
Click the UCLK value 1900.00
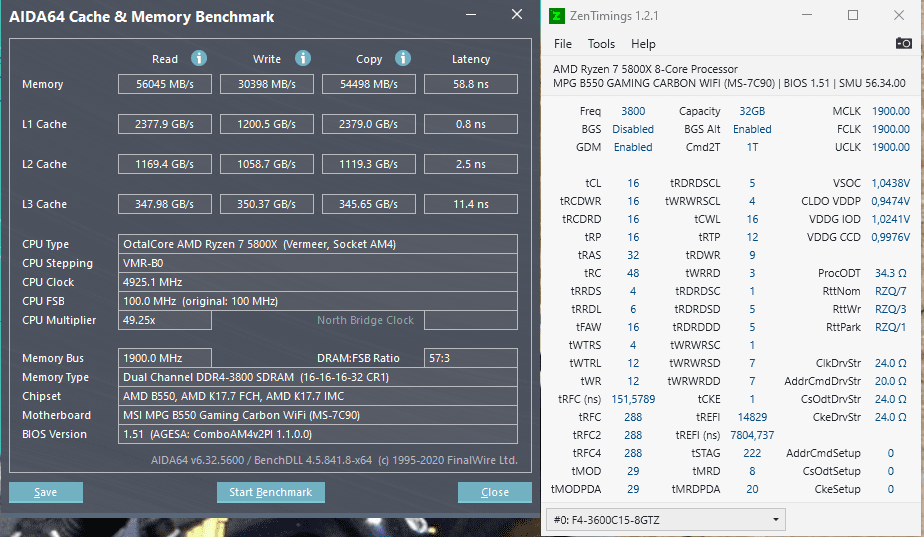pos(890,147)
